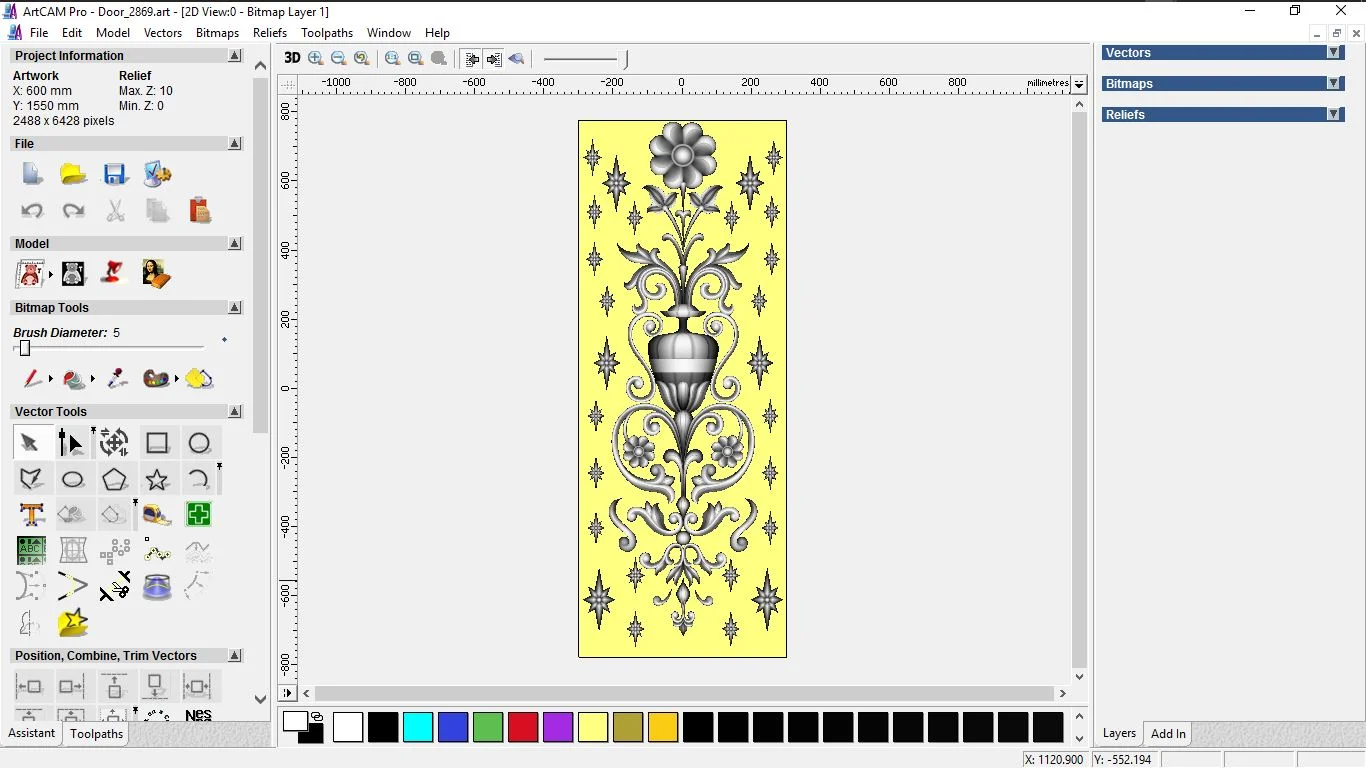1366x768 pixels.
Task: Click the Save file floppy disk icon
Action: 115,175
